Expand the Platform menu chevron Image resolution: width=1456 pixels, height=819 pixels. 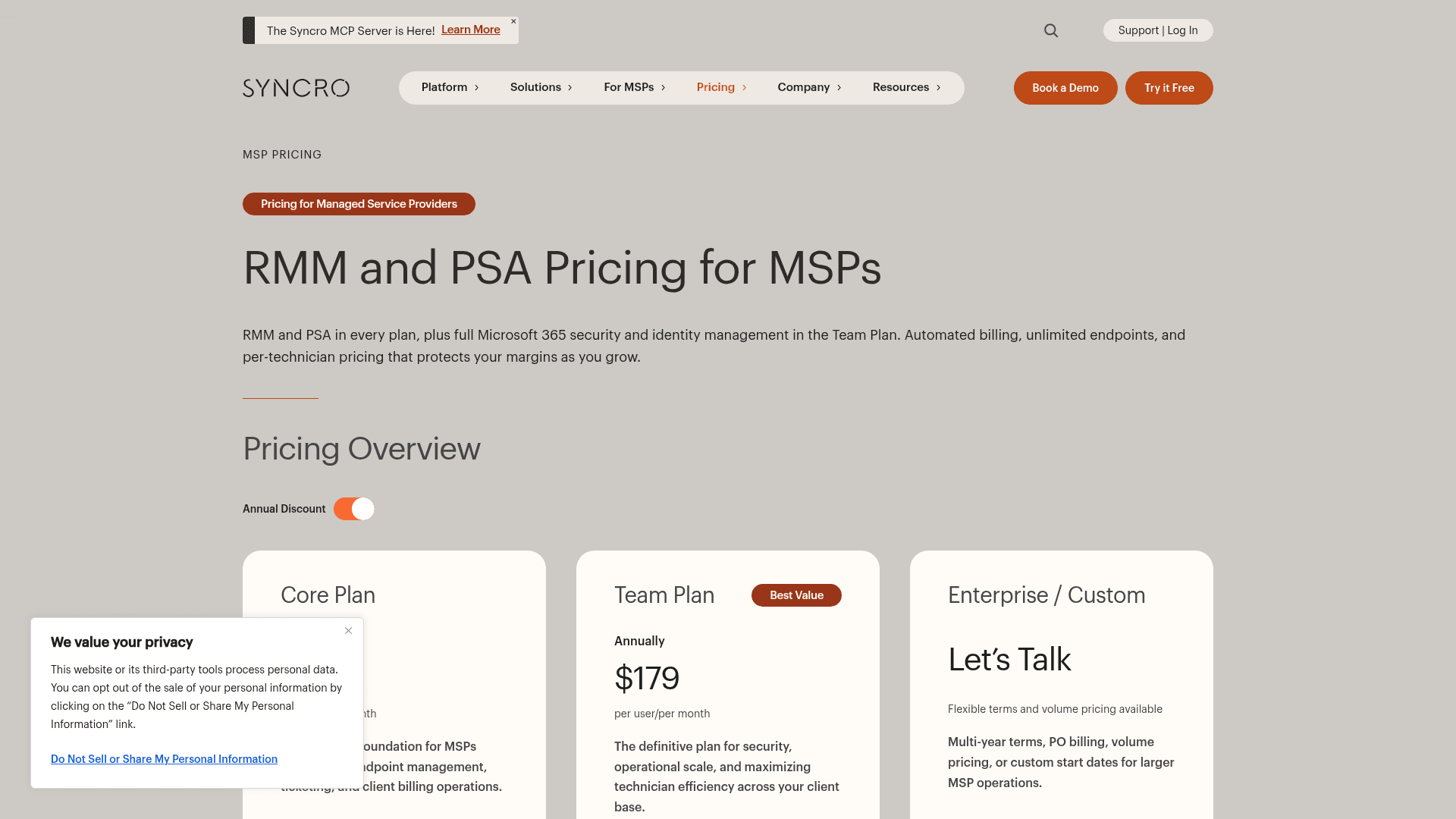(x=476, y=88)
